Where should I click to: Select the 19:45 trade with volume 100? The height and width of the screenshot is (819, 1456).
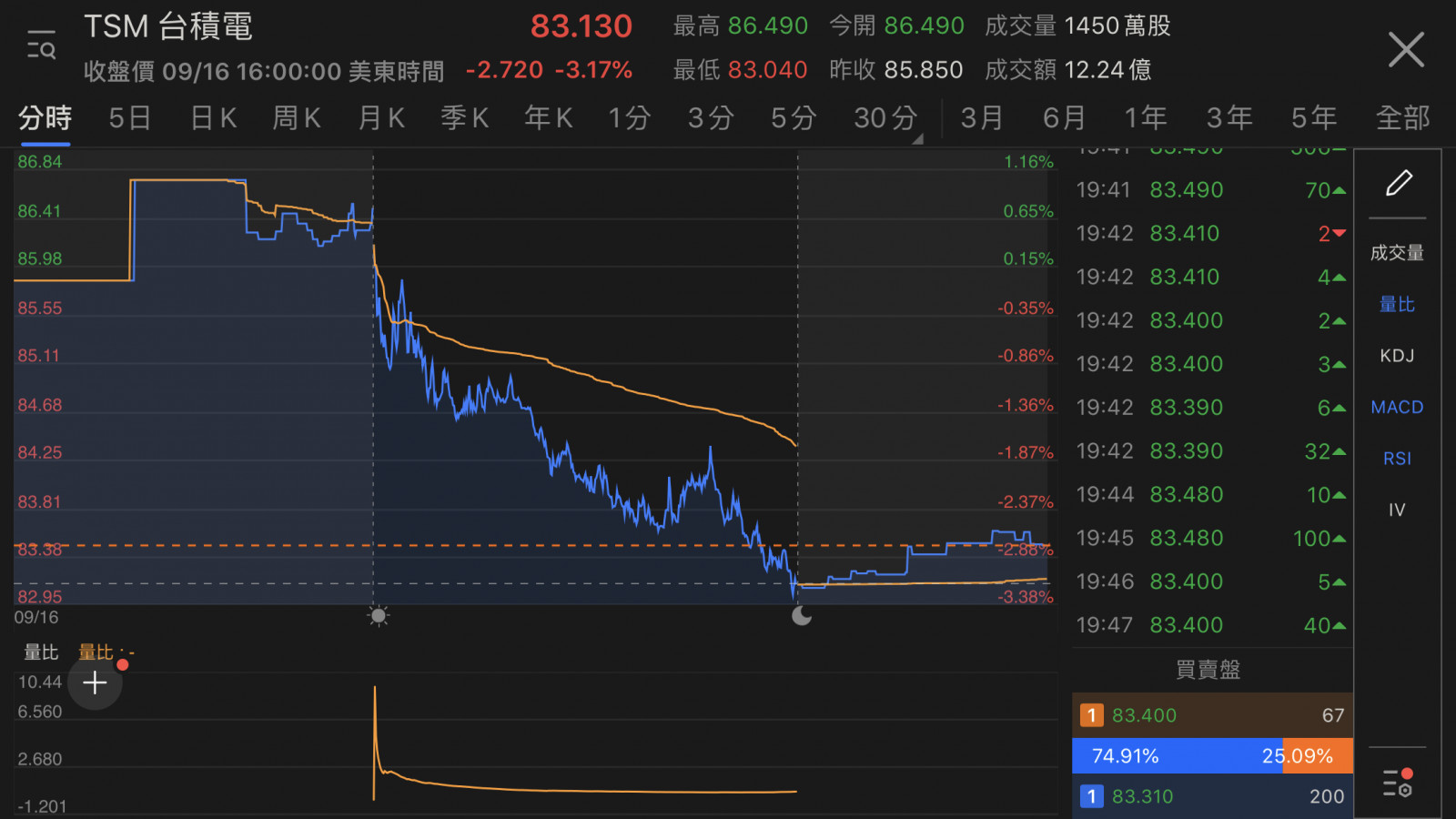tap(1211, 539)
